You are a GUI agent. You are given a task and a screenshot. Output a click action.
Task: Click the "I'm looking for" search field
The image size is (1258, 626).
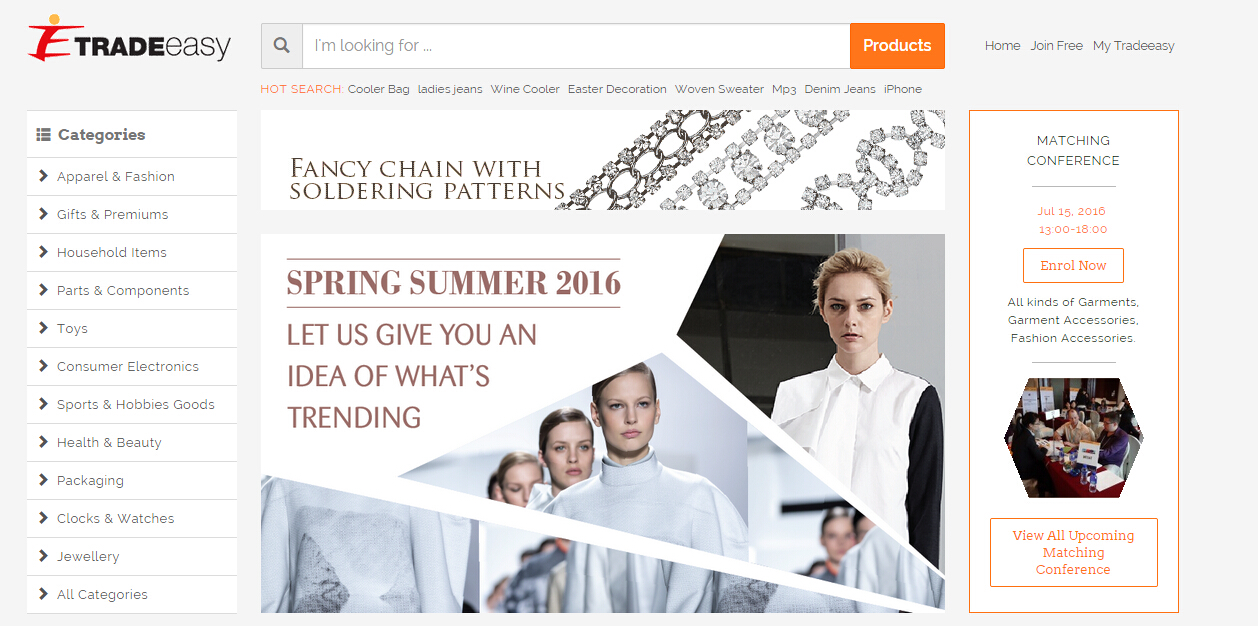[576, 46]
